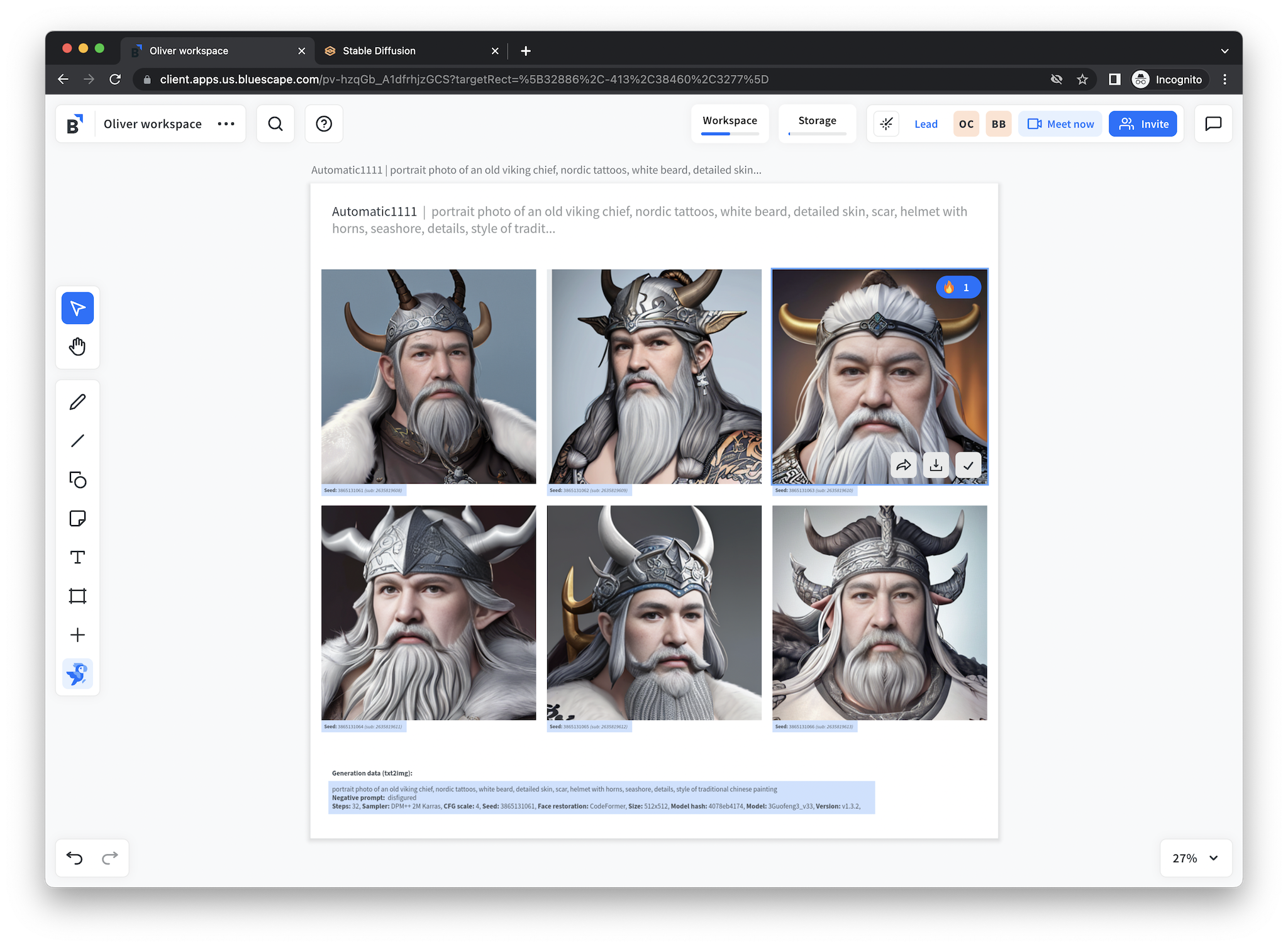Switch to the Storage tab
The width and height of the screenshot is (1288, 947).
click(x=817, y=121)
